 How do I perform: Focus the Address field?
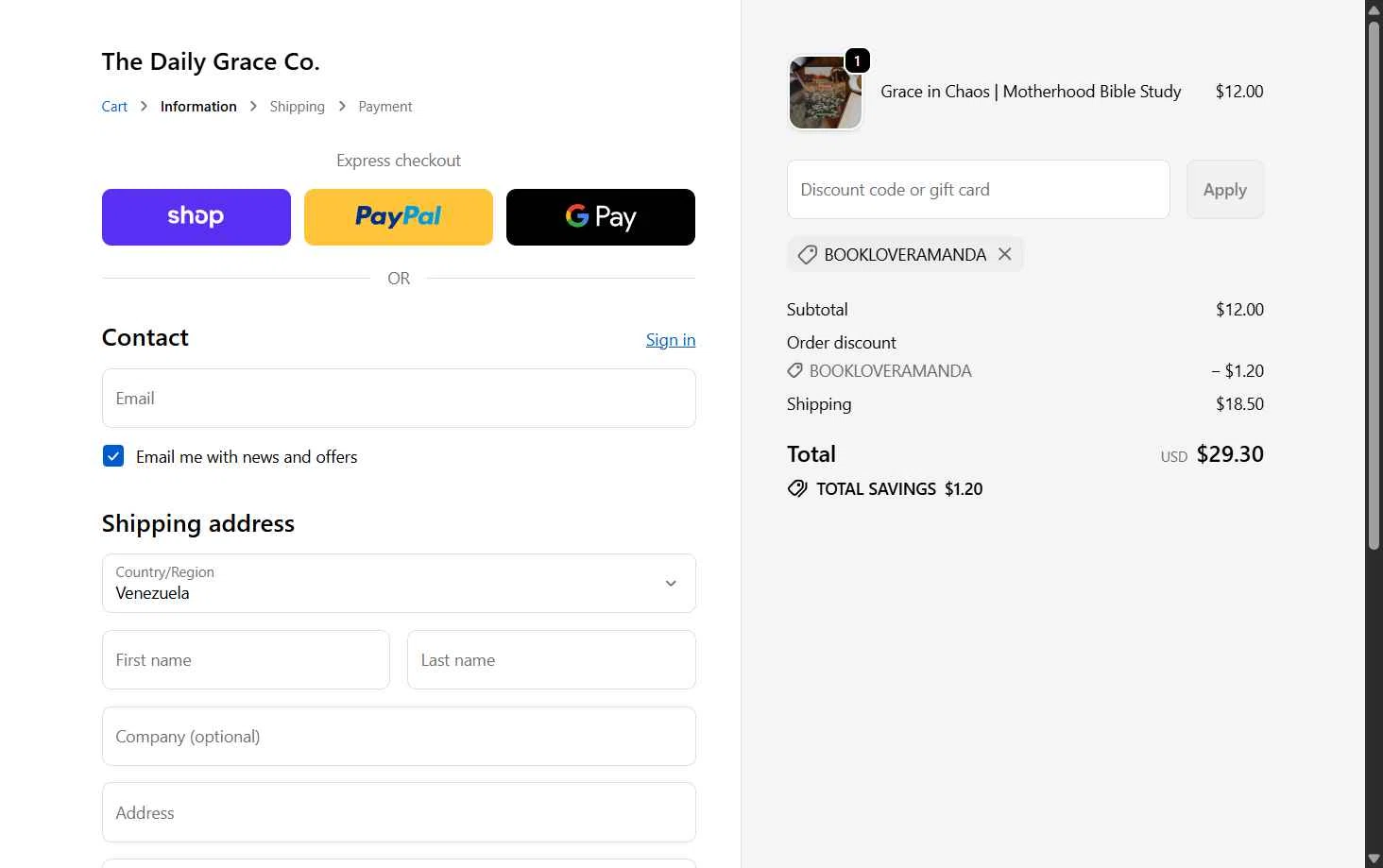tap(399, 812)
